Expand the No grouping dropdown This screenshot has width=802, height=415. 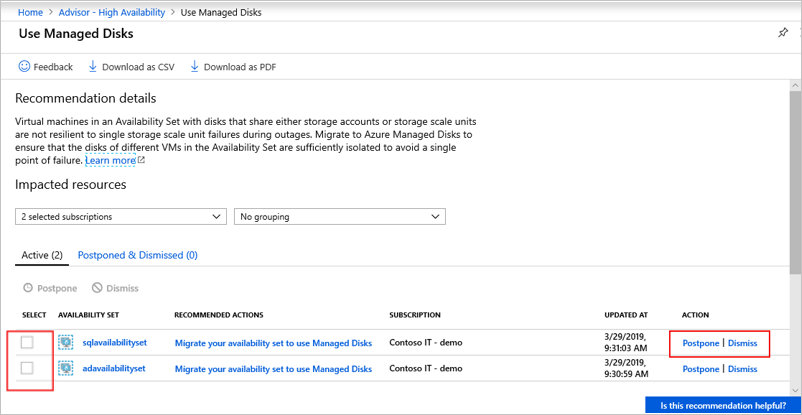(339, 217)
